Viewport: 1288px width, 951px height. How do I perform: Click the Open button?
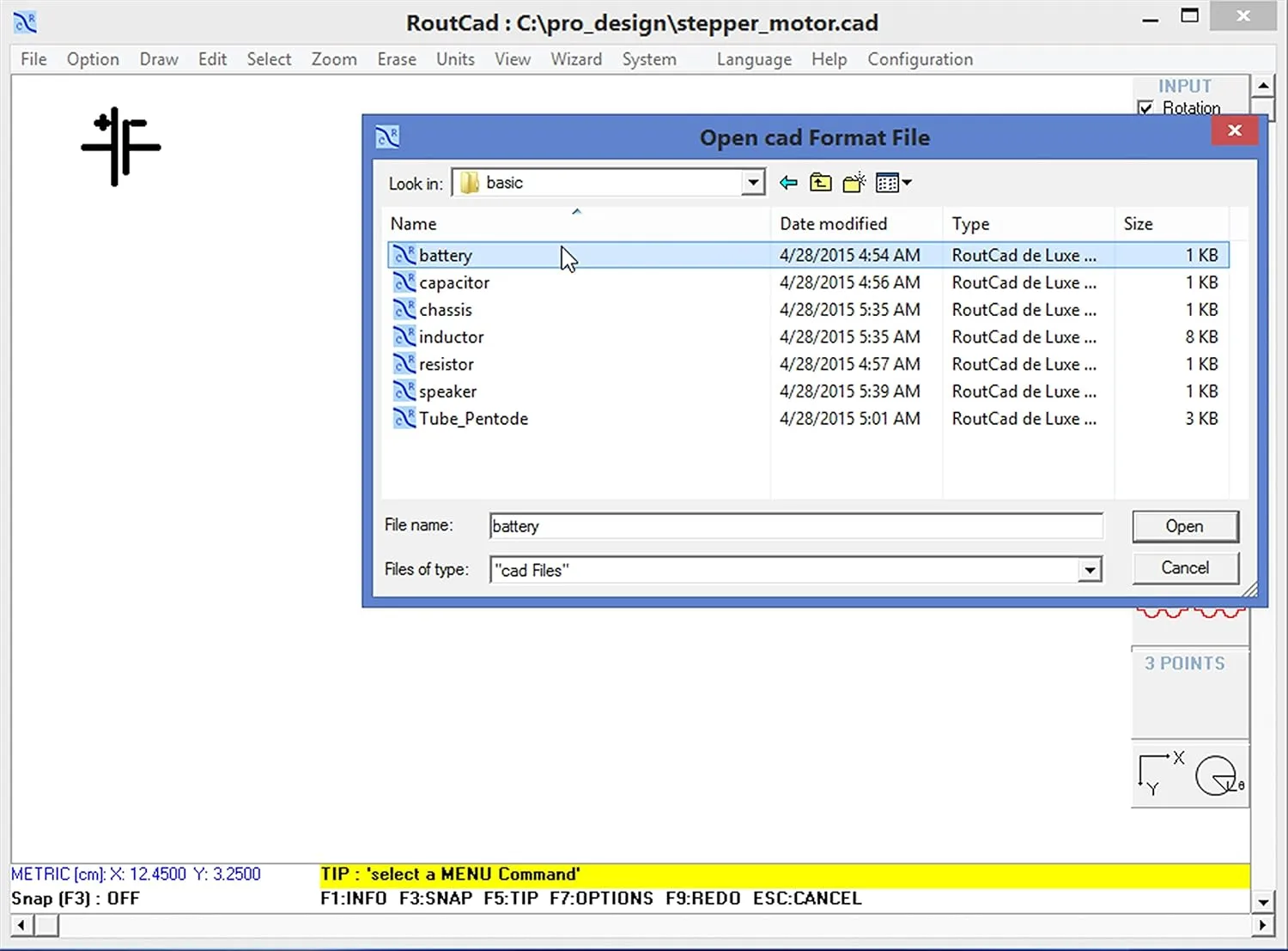click(x=1184, y=526)
